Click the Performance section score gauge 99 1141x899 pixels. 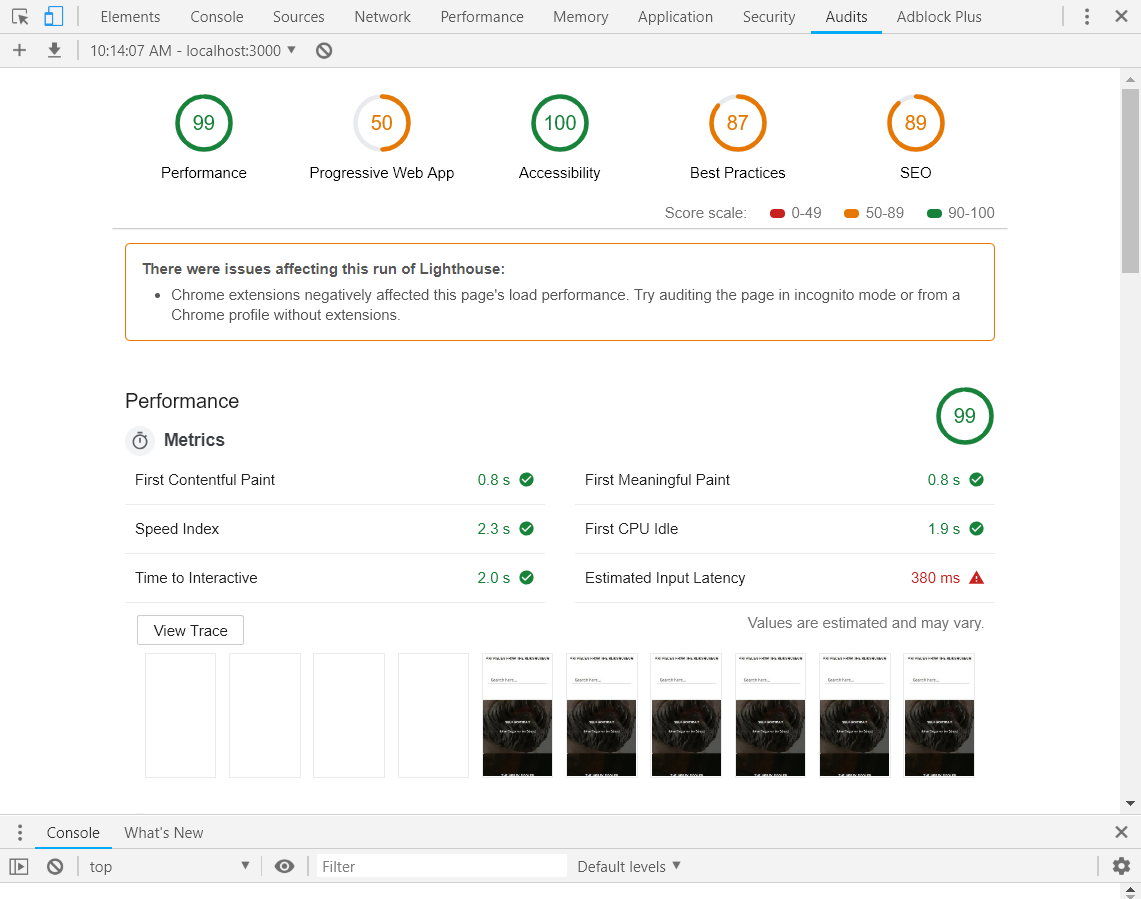pyautogui.click(x=965, y=416)
